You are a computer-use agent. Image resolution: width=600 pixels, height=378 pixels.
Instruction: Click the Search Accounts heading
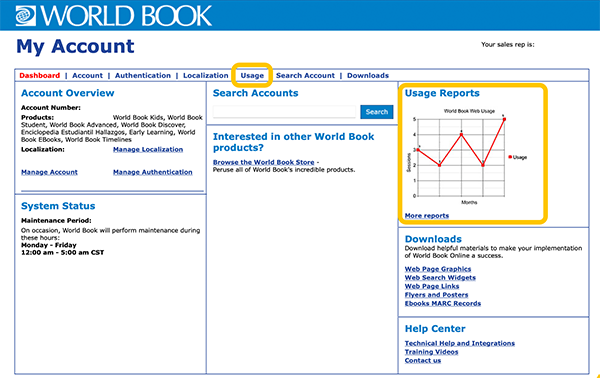[256, 93]
